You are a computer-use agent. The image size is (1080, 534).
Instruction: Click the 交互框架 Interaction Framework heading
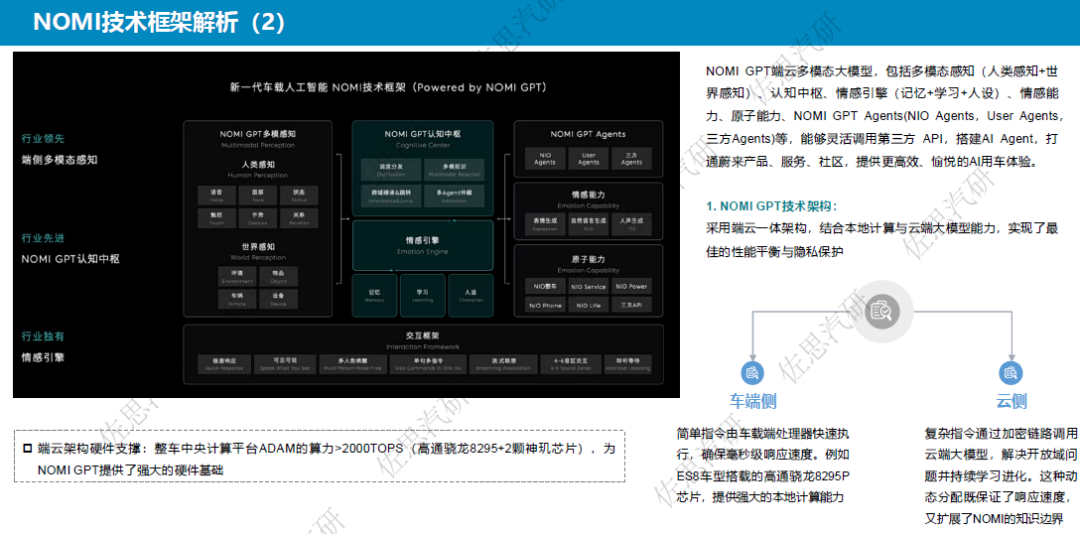[x=422, y=340]
